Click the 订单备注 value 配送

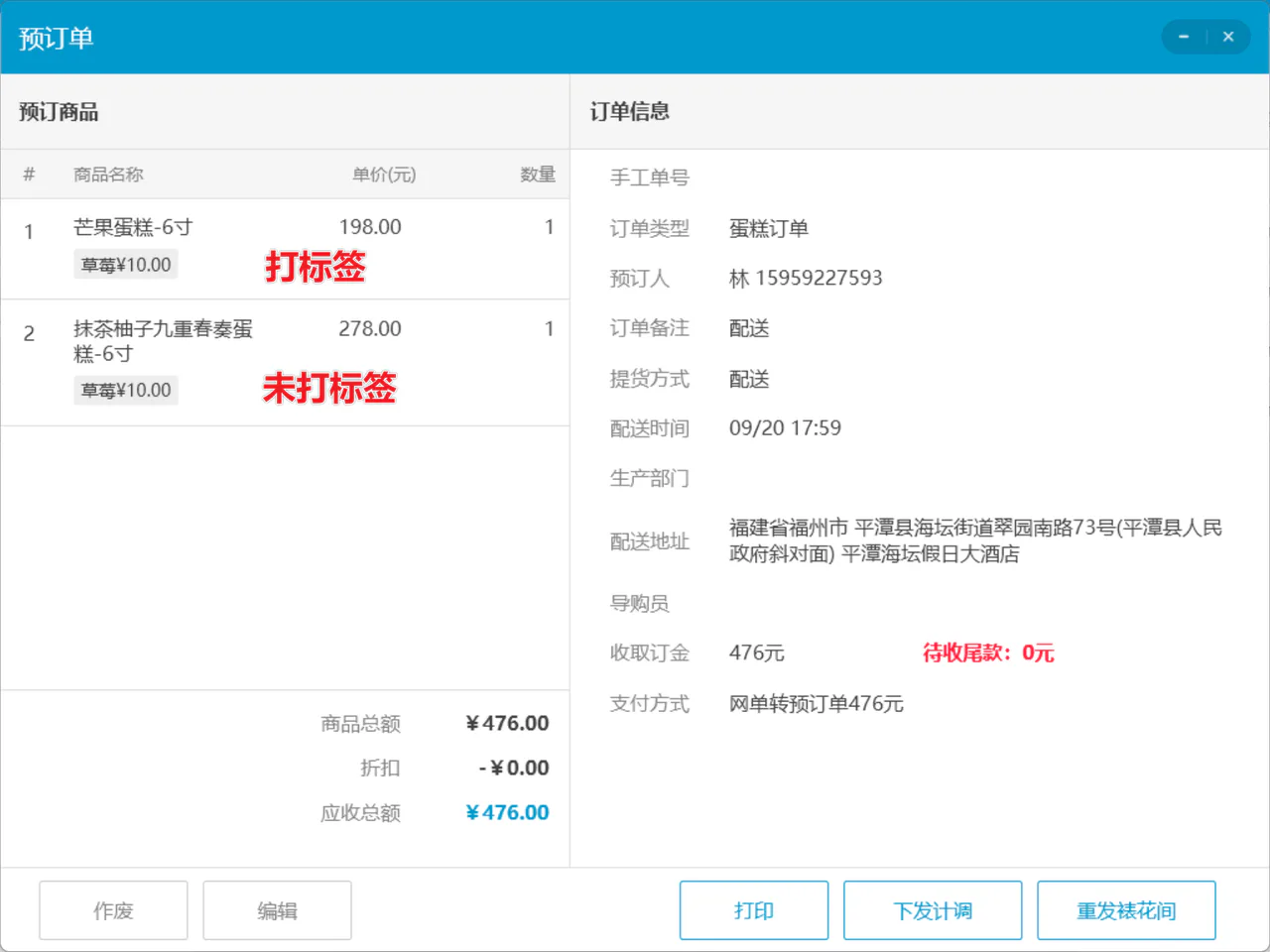pyautogui.click(x=749, y=328)
